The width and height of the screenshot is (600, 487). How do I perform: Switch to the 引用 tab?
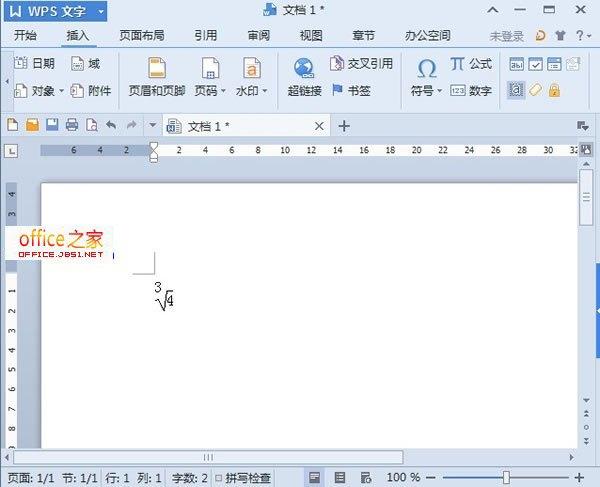[x=205, y=36]
